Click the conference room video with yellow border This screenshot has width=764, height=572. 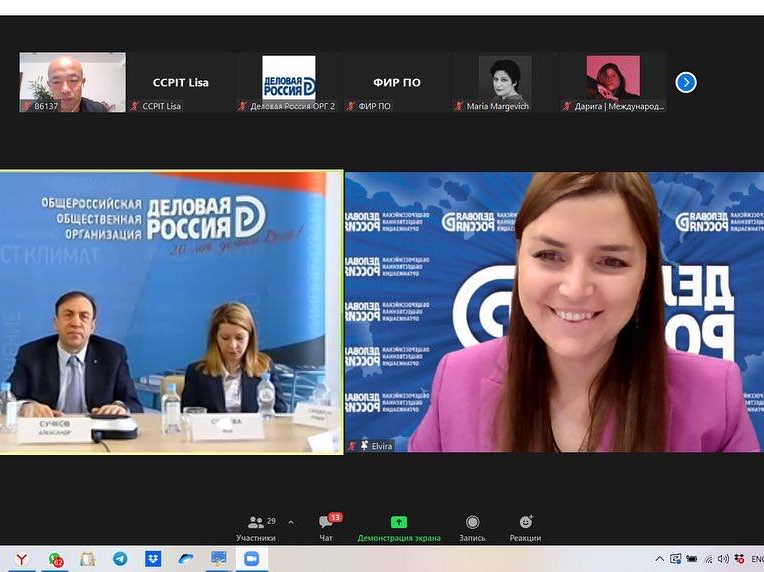point(172,312)
